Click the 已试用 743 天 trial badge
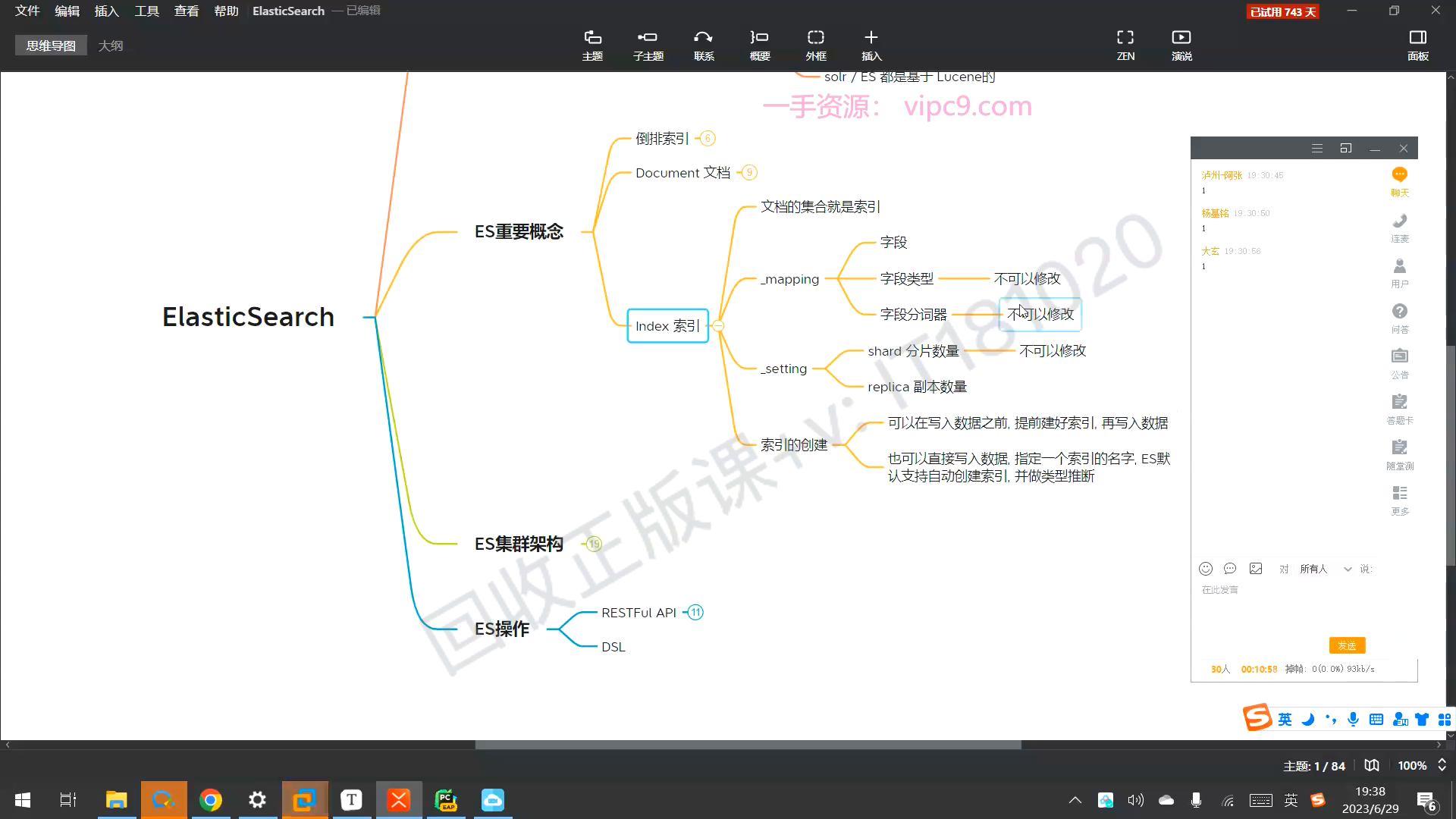The width and height of the screenshot is (1456, 819). pos(1282,11)
